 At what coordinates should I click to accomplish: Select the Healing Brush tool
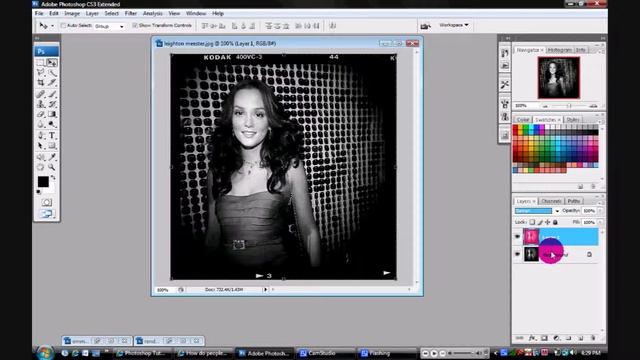coord(41,94)
